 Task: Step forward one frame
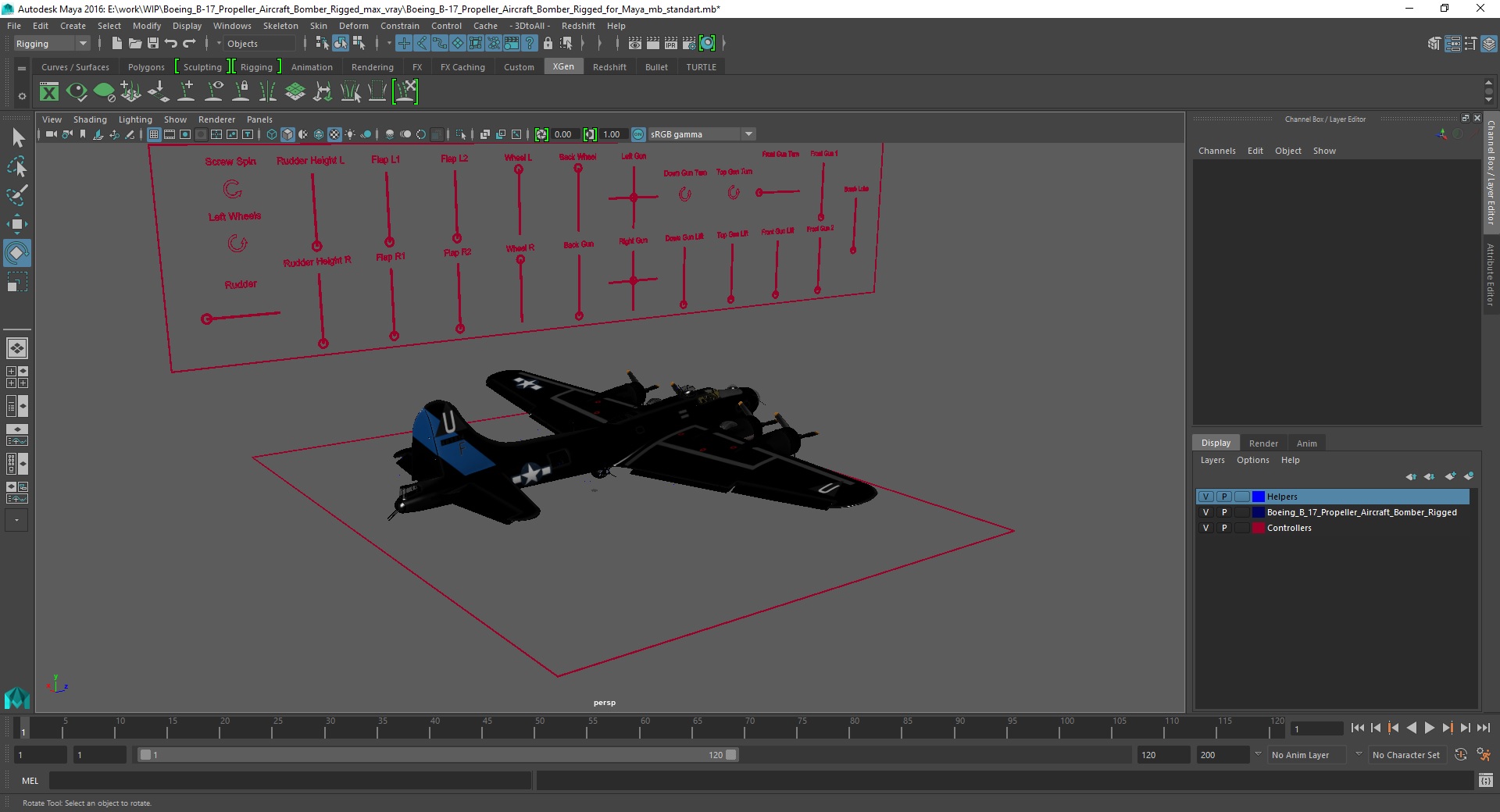click(1465, 728)
